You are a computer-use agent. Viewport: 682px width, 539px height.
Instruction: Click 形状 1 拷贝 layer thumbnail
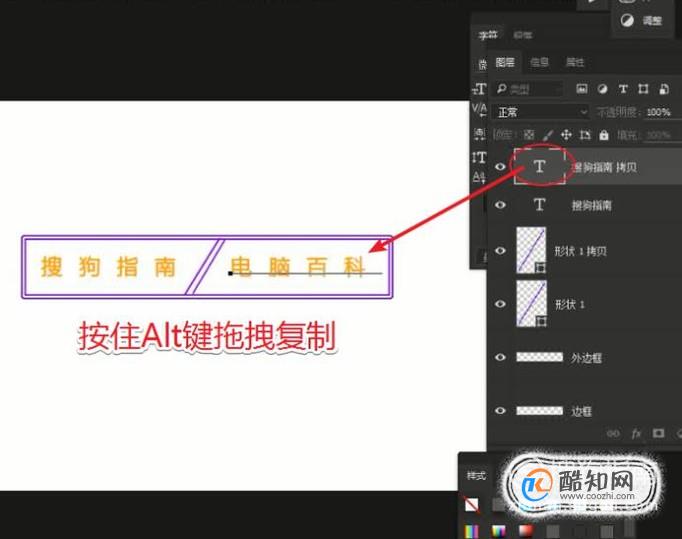tap(531, 250)
